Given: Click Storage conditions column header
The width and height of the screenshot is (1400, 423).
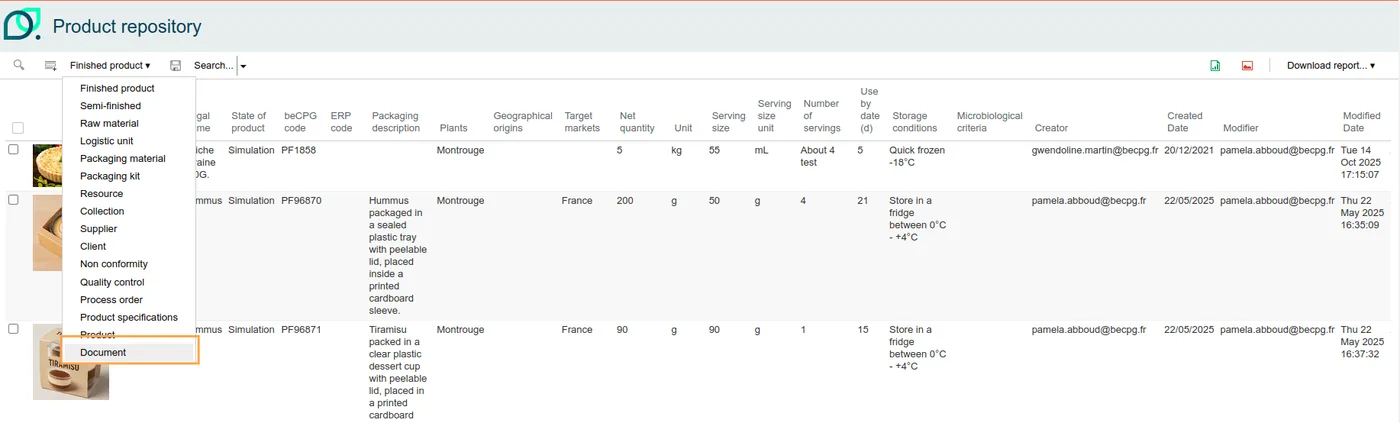Looking at the screenshot, I should [915, 122].
